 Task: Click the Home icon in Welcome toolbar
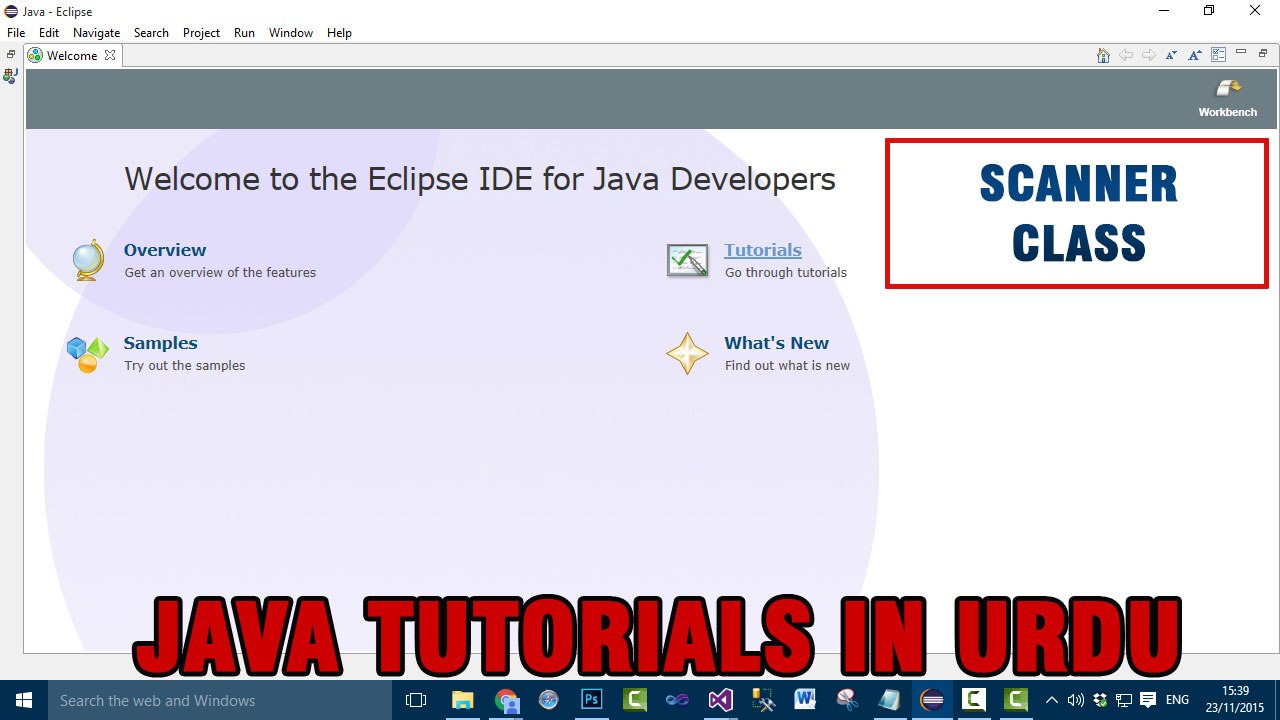pos(1103,55)
